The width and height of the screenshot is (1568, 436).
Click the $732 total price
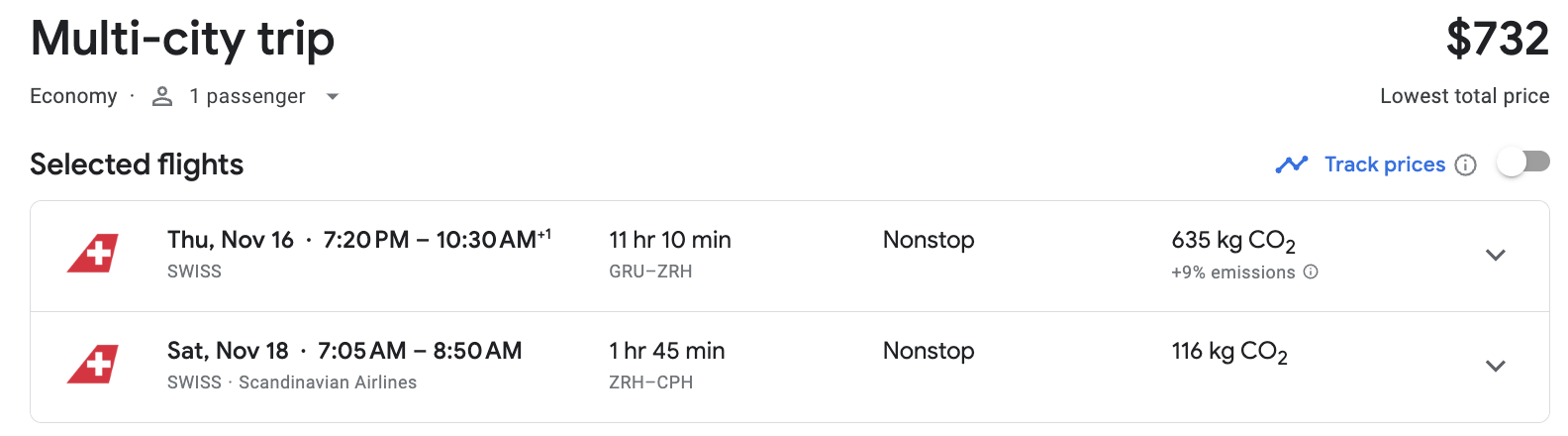1498,39
